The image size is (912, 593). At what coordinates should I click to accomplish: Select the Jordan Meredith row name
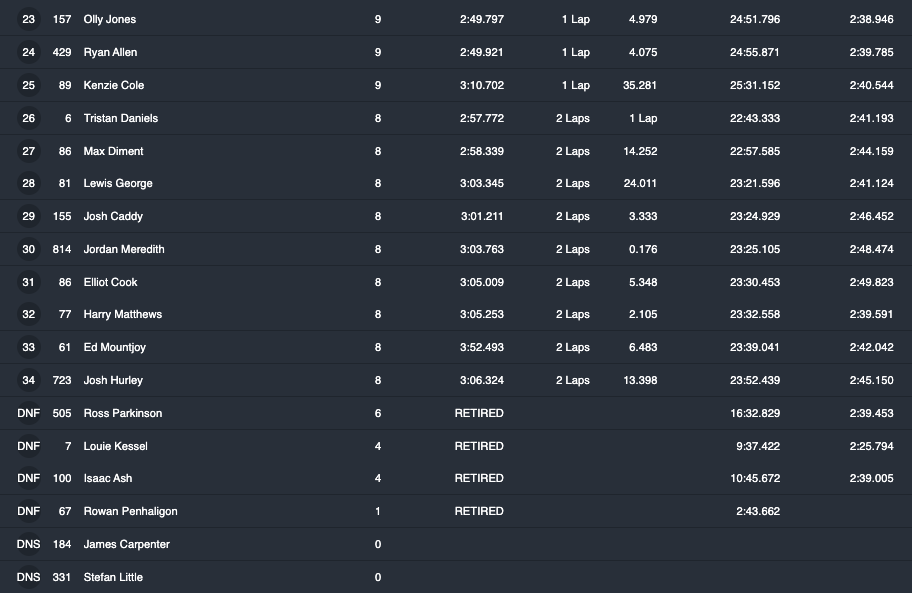124,249
